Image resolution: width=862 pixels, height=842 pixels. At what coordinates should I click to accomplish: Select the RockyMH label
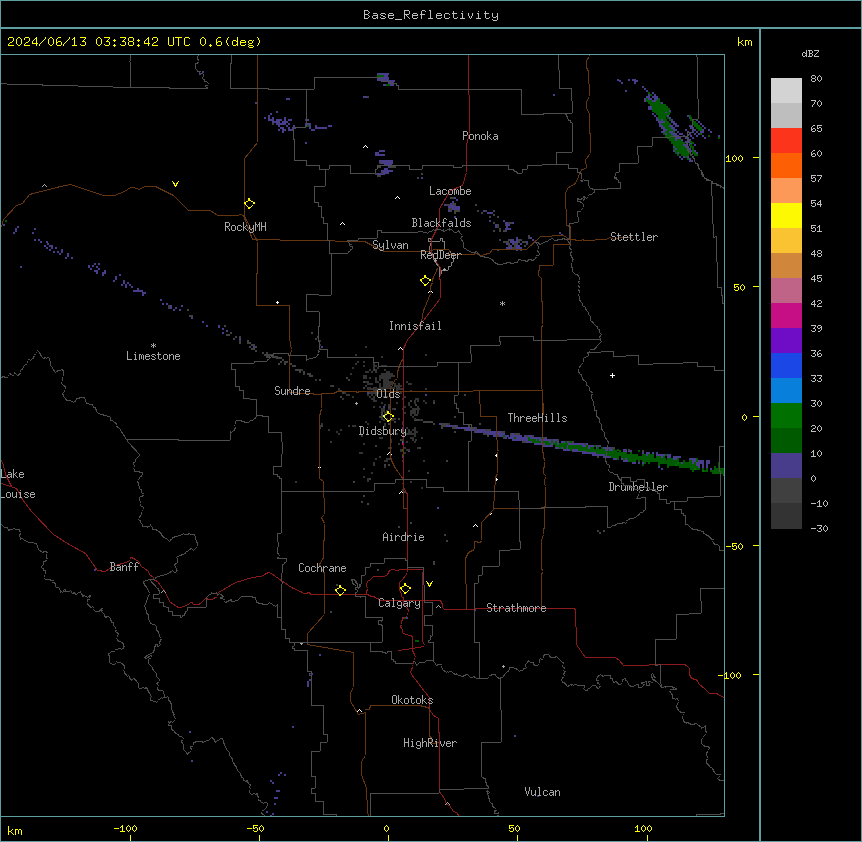pyautogui.click(x=245, y=227)
